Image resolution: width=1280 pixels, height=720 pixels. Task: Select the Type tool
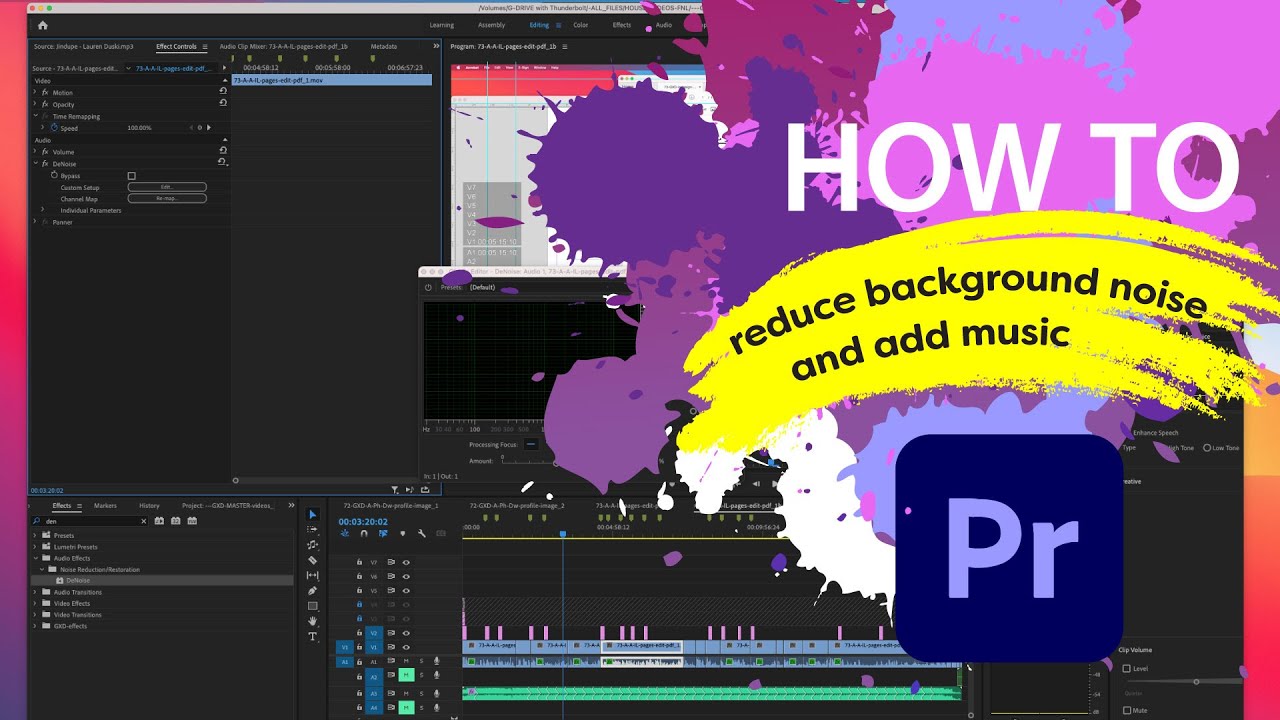pos(312,636)
